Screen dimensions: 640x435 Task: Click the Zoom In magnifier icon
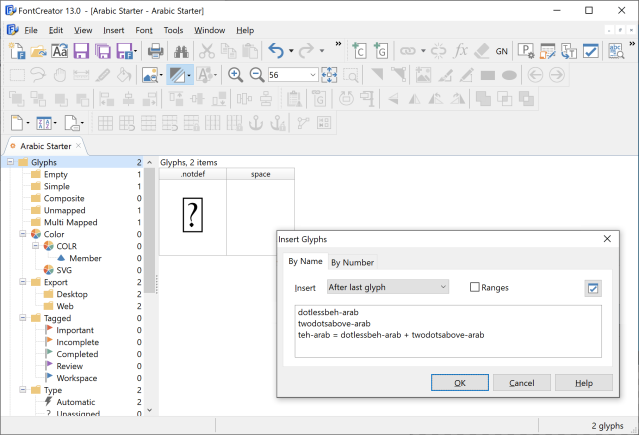[x=236, y=75]
